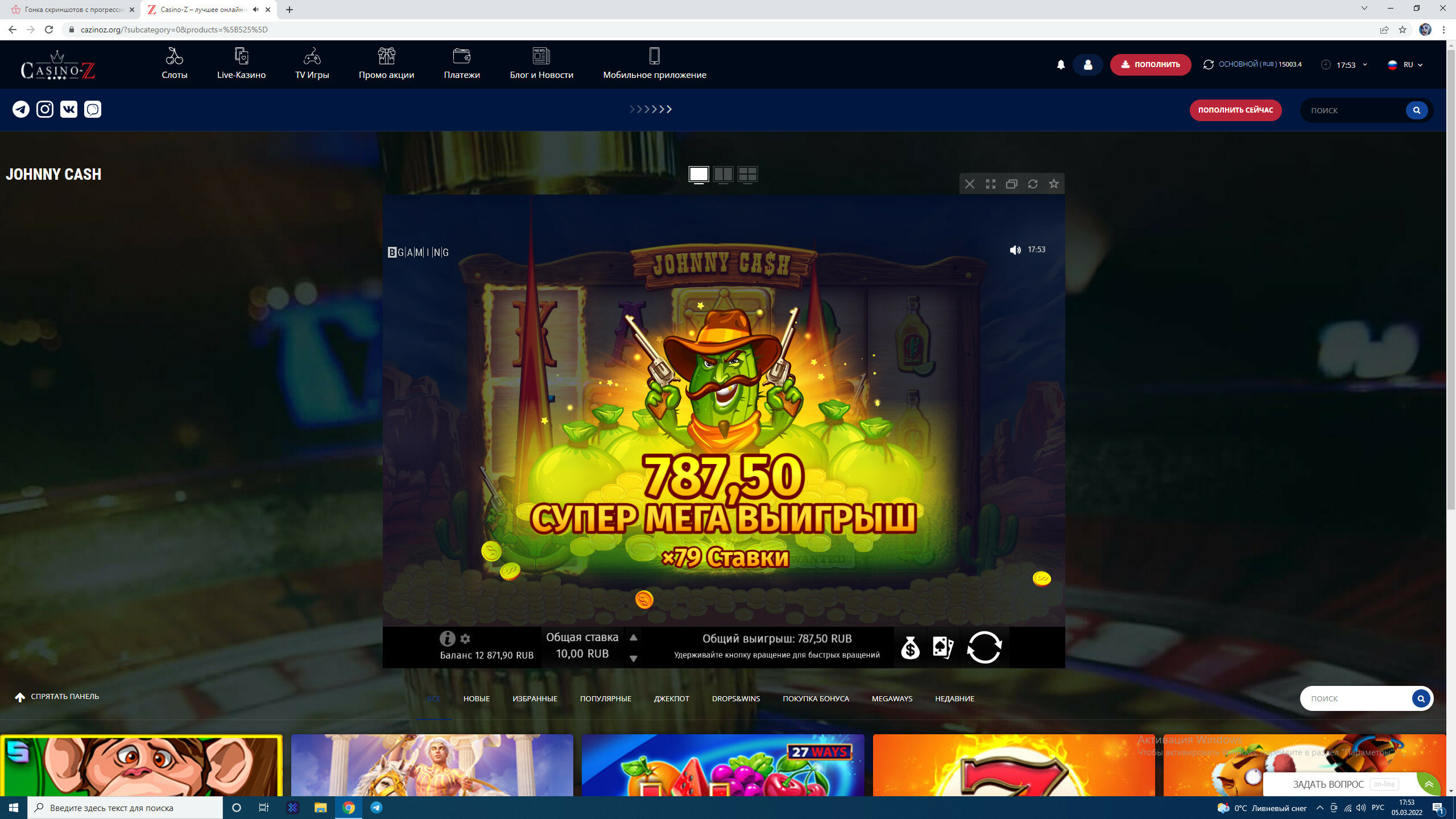
Task: Open game info (i) icon
Action: [447, 639]
